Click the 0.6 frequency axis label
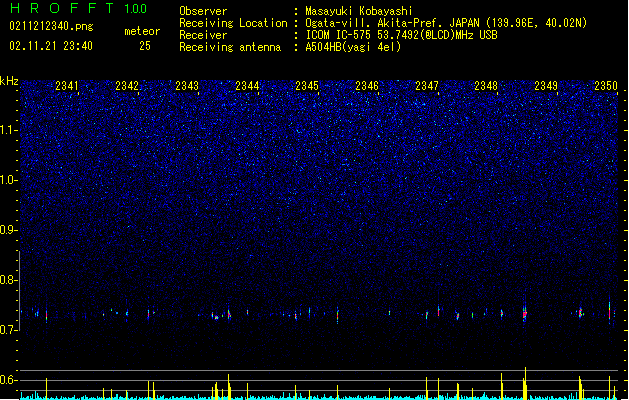629x400 pixels. pos(9,380)
